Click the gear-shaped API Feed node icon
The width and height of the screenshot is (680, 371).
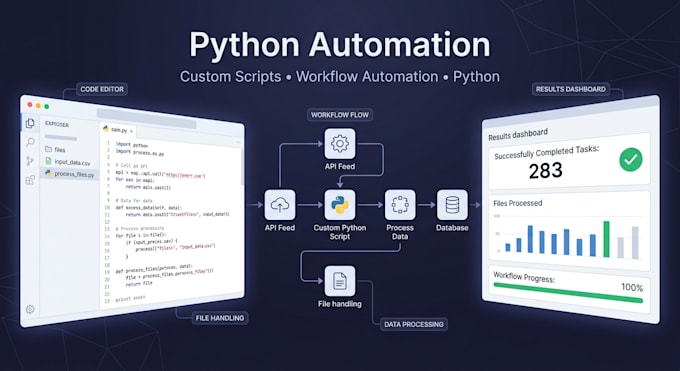pos(340,144)
